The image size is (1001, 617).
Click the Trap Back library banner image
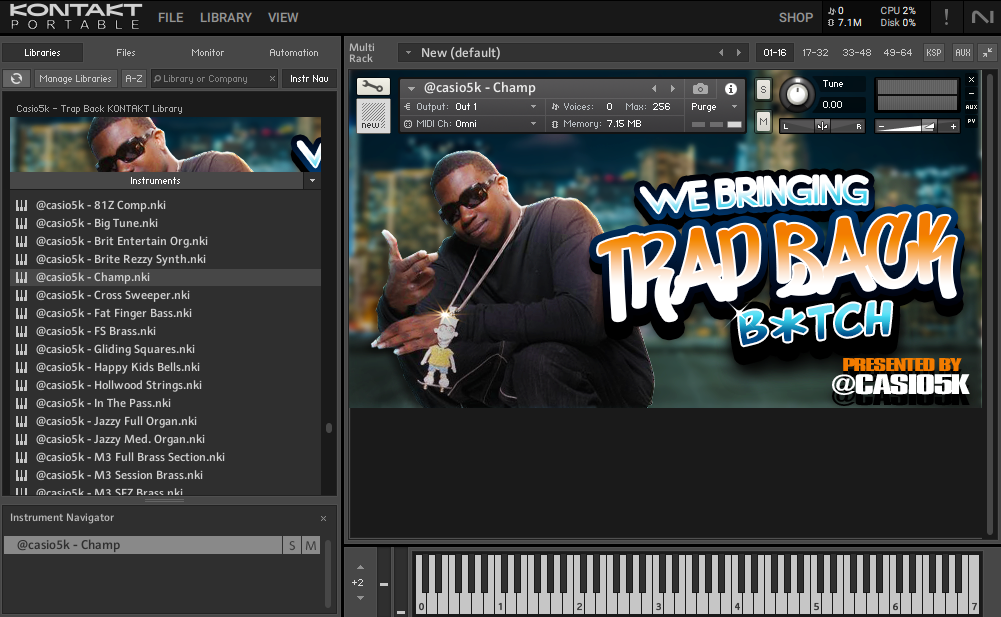165,144
